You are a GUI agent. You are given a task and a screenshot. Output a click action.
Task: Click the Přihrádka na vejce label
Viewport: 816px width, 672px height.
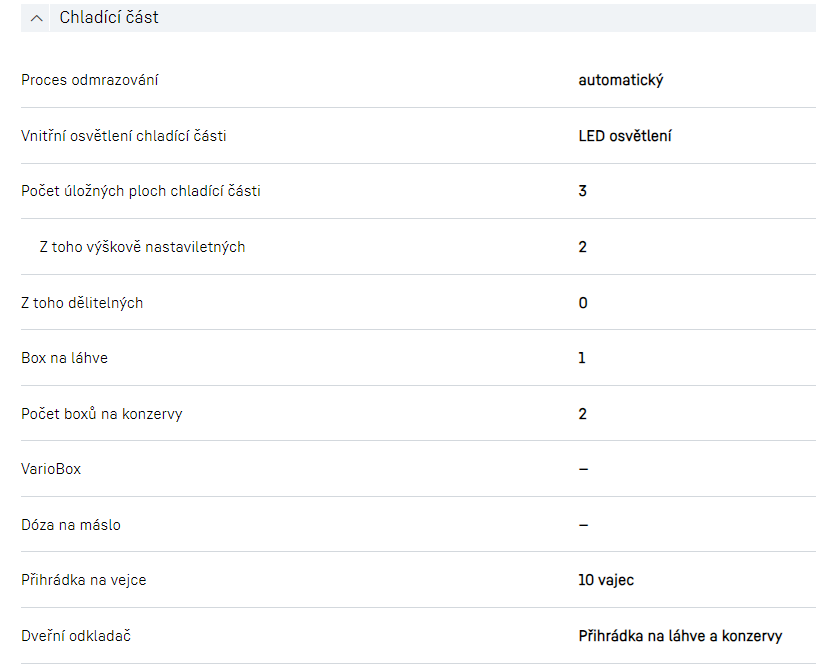(x=84, y=580)
